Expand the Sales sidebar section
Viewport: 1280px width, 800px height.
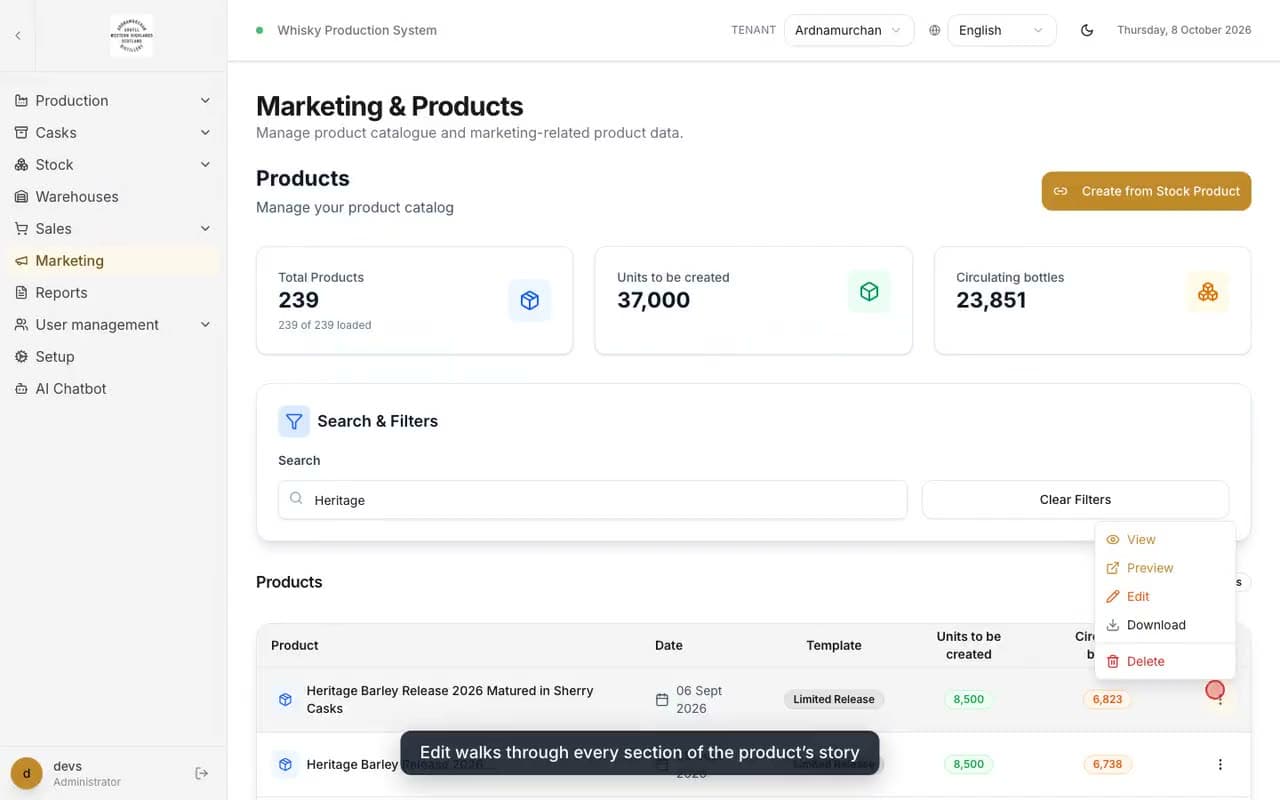[113, 228]
